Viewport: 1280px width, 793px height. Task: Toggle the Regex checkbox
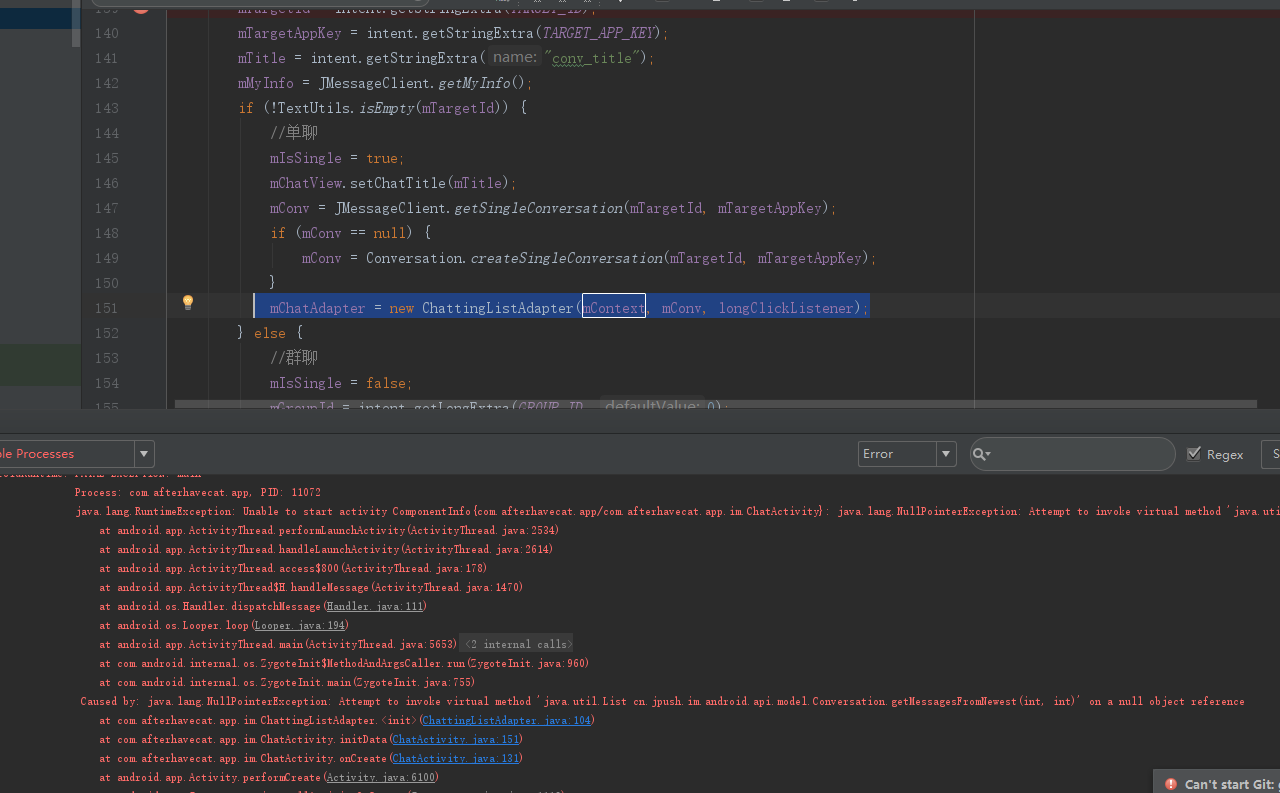(1193, 454)
